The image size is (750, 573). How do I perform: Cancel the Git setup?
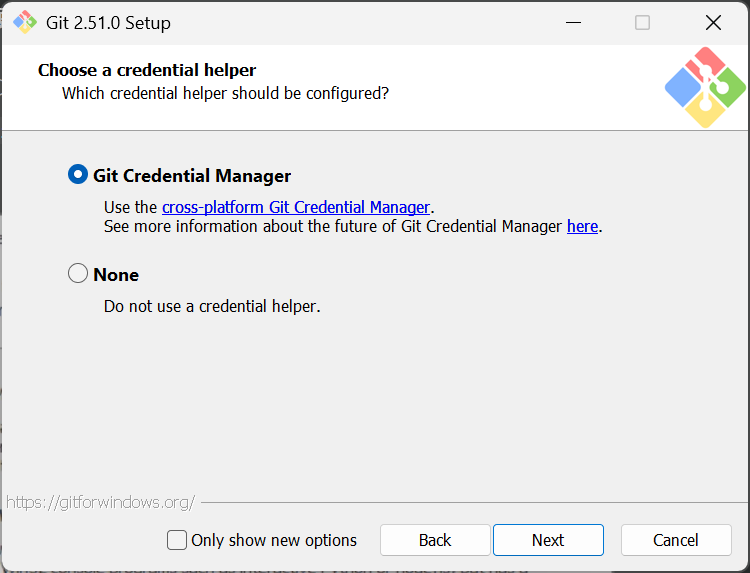pyautogui.click(x=676, y=540)
